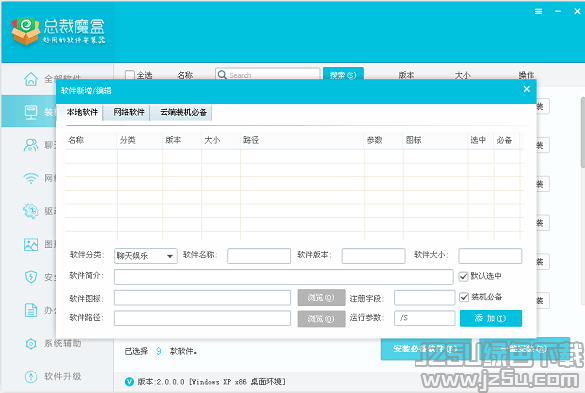Toggle the 装机必备 checkbox
Image resolution: width=585 pixels, height=393 pixels.
[464, 297]
